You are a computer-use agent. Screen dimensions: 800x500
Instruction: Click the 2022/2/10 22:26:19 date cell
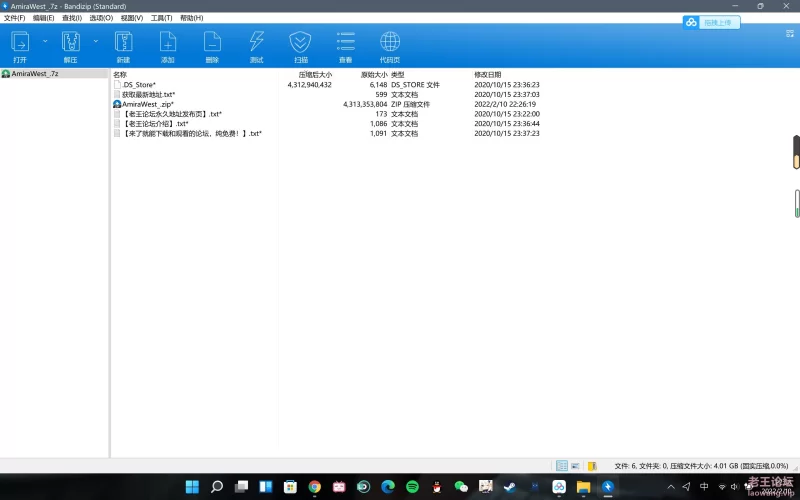pos(505,104)
